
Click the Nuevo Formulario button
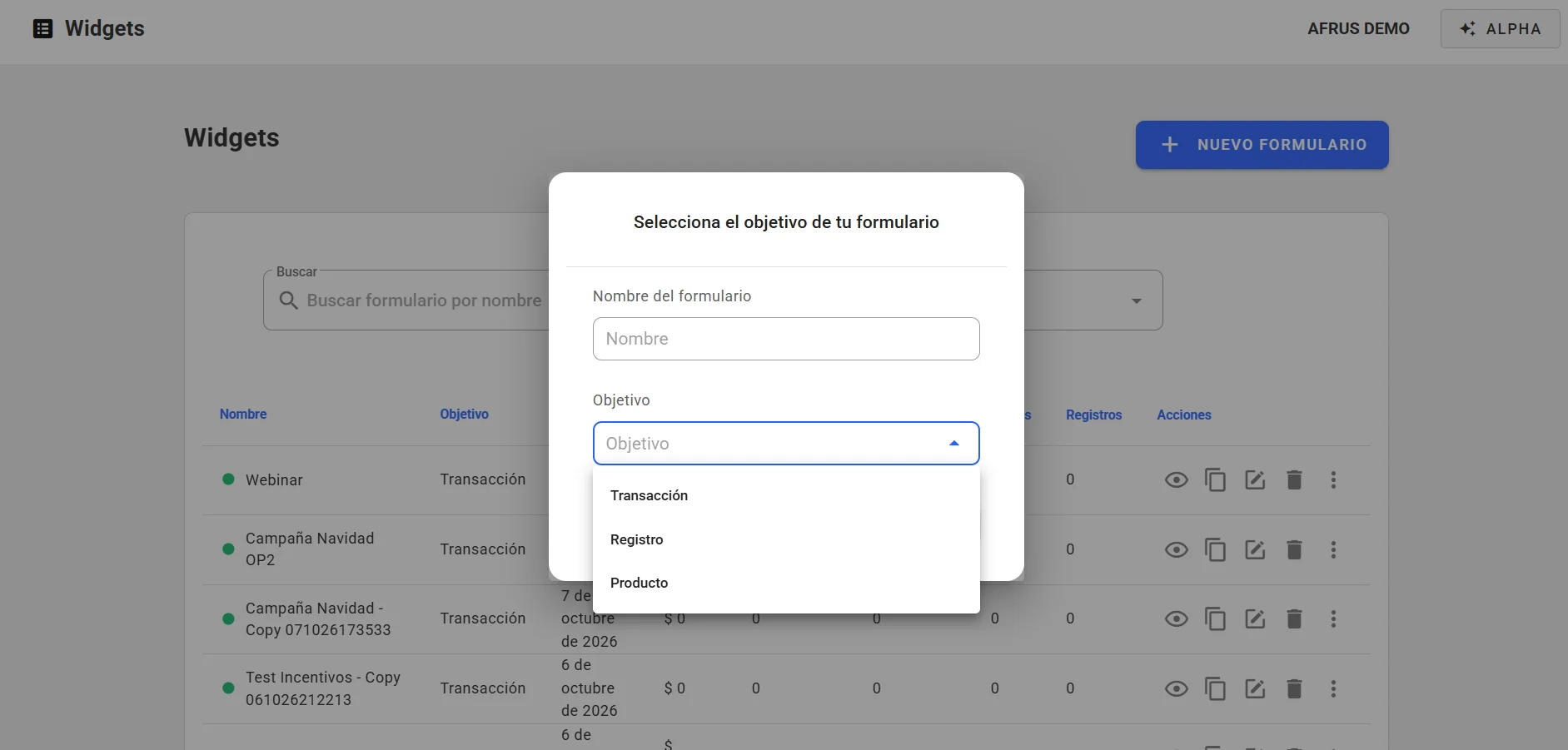click(1262, 145)
